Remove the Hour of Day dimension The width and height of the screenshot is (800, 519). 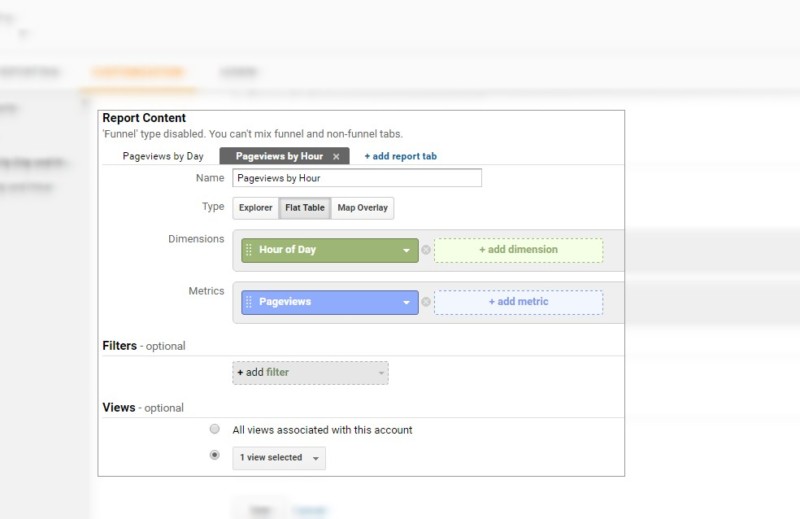coord(426,250)
